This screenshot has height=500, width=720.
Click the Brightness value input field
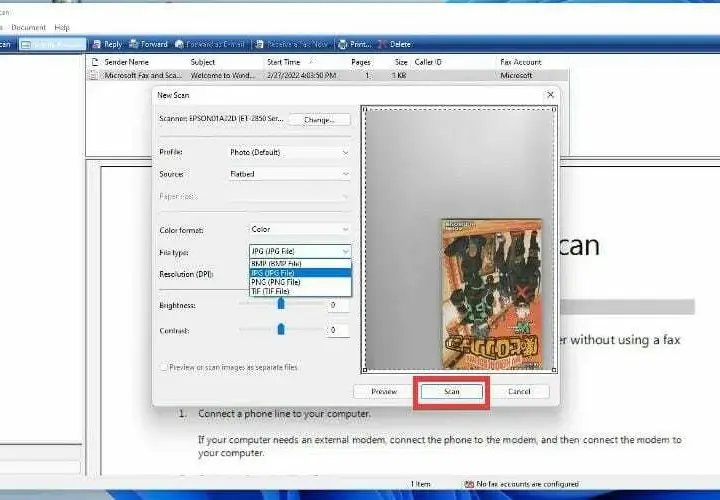[338, 305]
